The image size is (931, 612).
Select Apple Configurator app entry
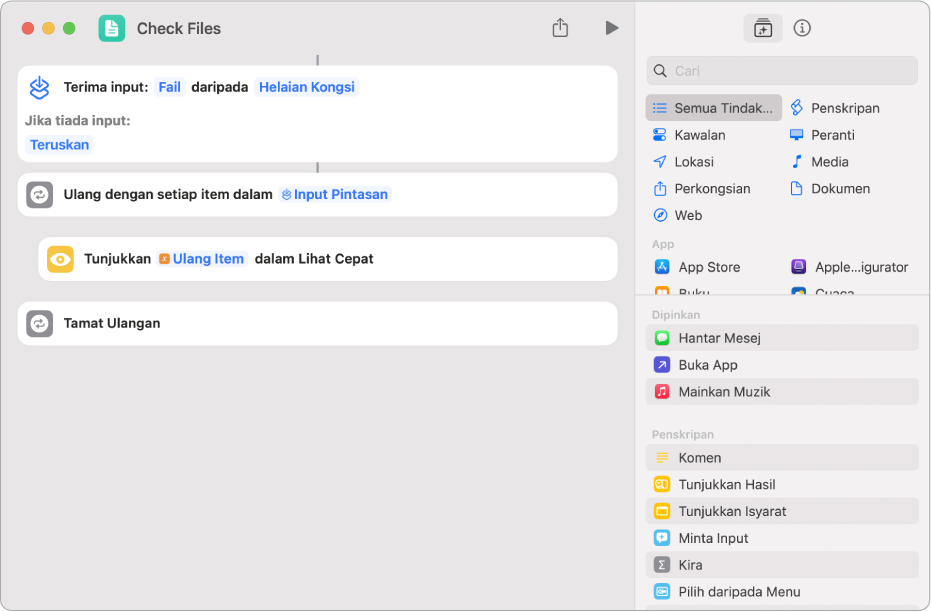850,267
